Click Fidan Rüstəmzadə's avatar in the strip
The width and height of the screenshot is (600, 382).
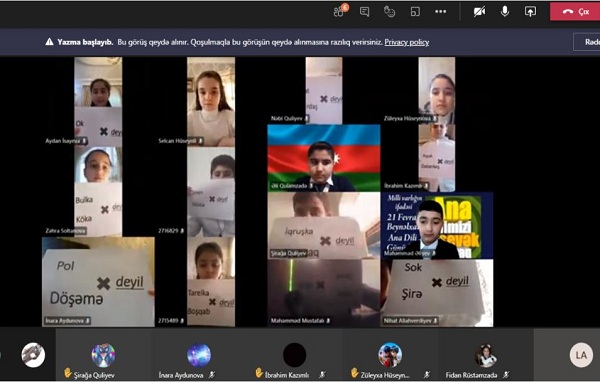click(486, 355)
